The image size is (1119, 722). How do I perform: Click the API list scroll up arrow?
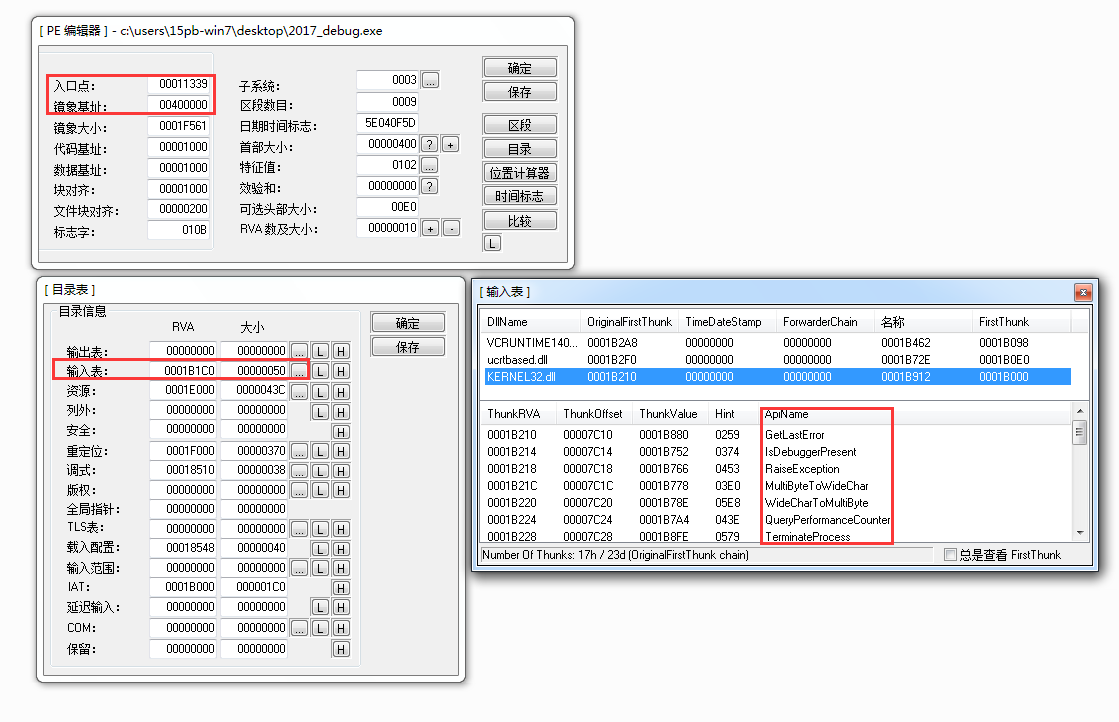point(1080,411)
